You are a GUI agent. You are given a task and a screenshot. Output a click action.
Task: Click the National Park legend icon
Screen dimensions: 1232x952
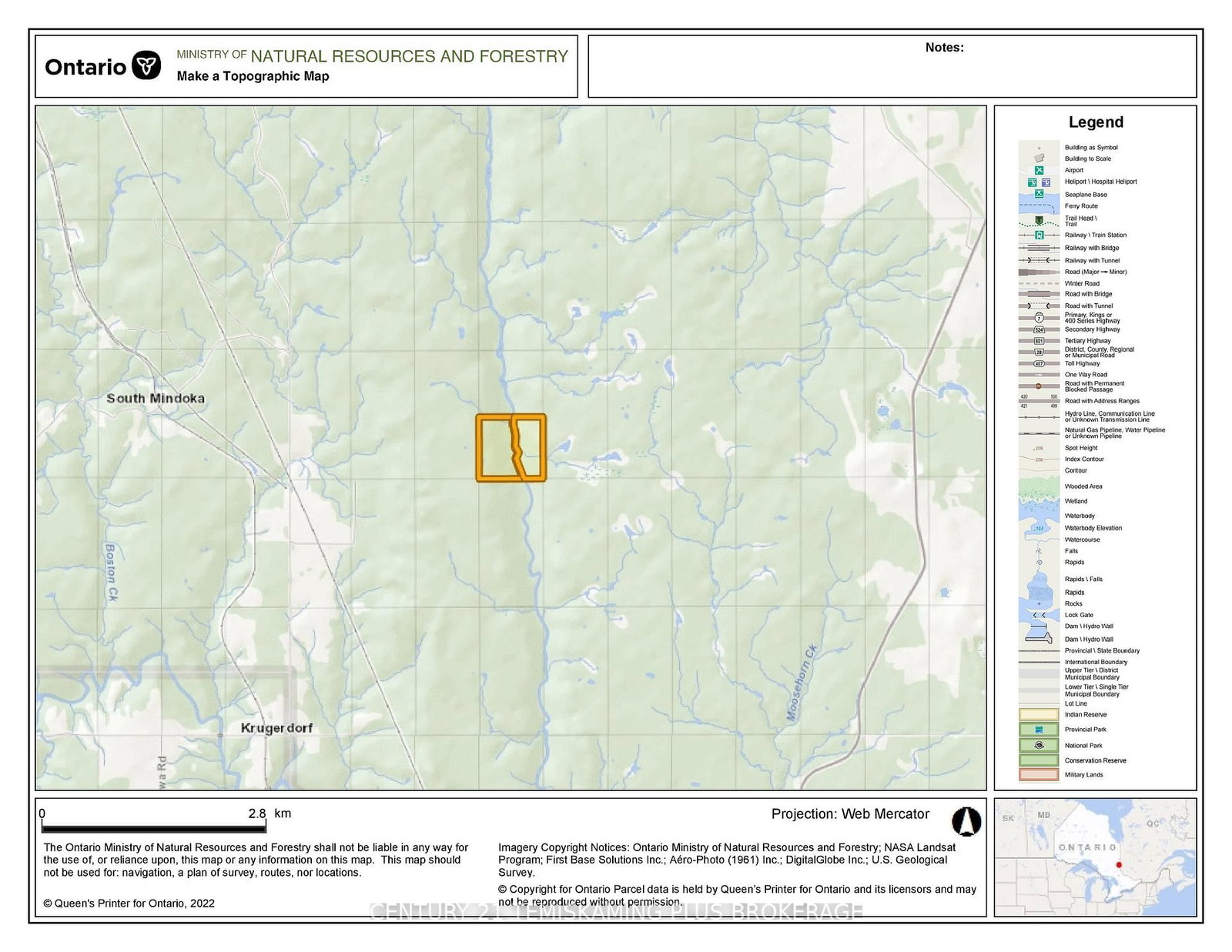[x=1039, y=745]
